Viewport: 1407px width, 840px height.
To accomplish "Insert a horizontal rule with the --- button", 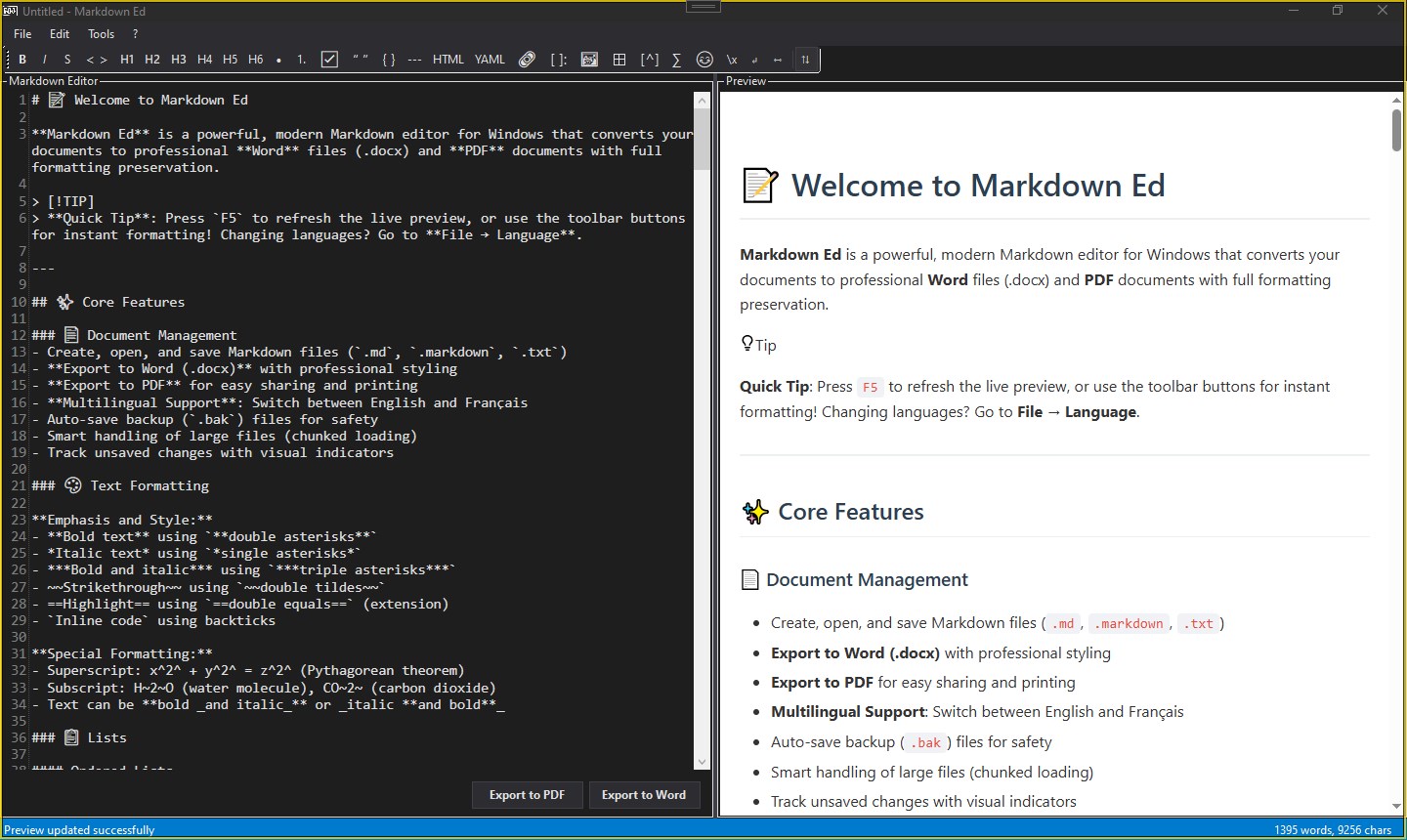I will (x=415, y=60).
